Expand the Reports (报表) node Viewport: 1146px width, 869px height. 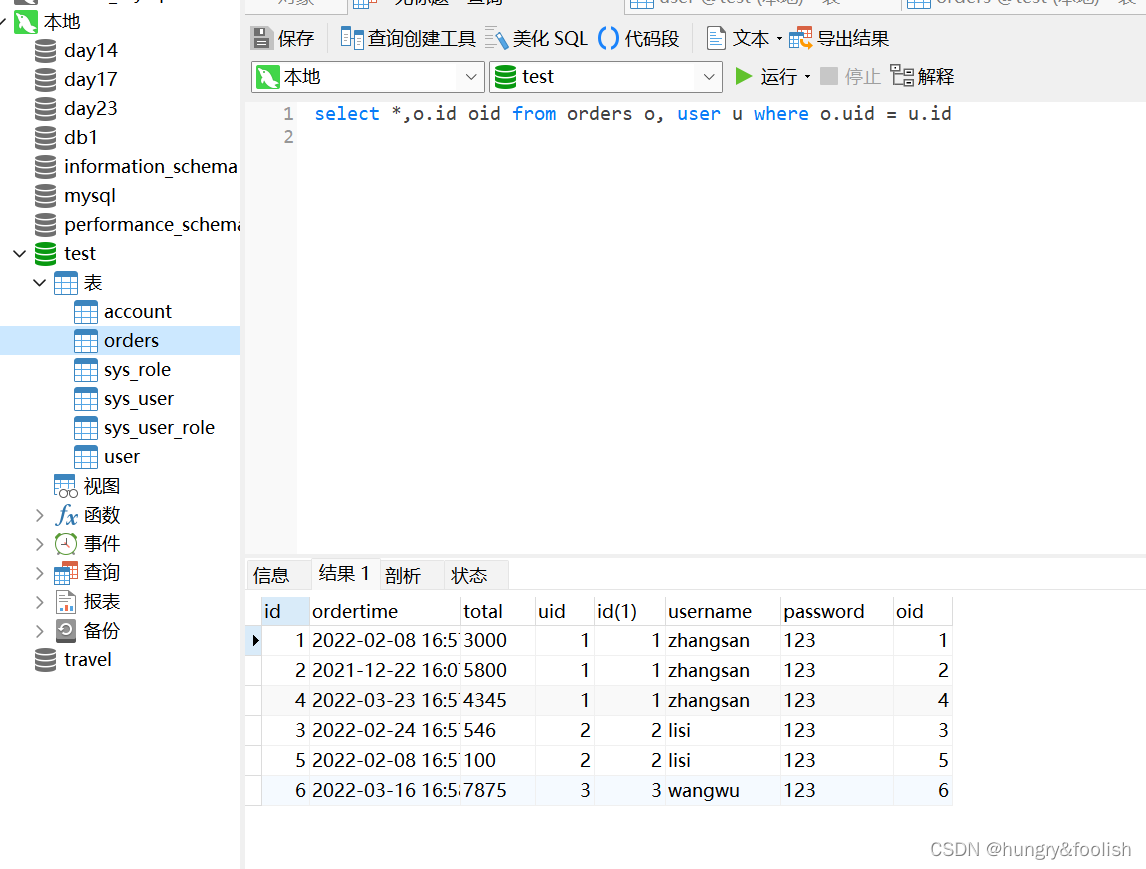39,602
